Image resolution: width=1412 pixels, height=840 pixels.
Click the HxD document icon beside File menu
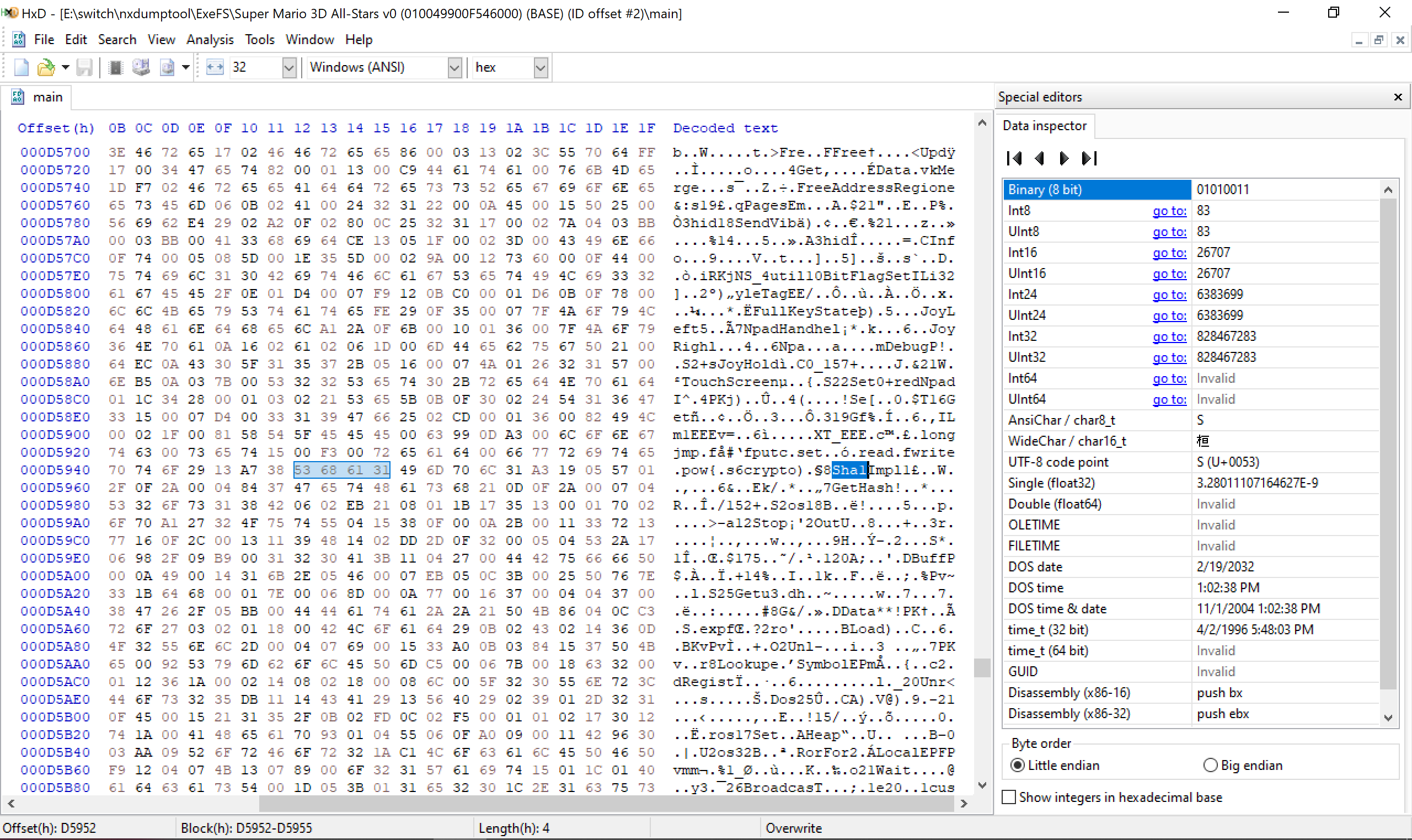(19, 39)
